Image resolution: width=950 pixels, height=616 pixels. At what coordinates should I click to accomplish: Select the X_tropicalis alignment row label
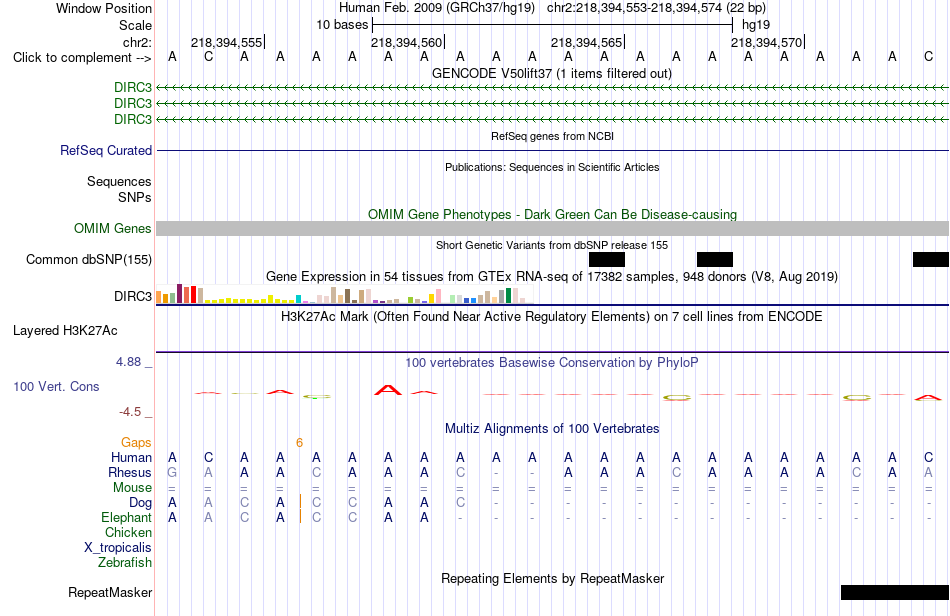coord(118,548)
